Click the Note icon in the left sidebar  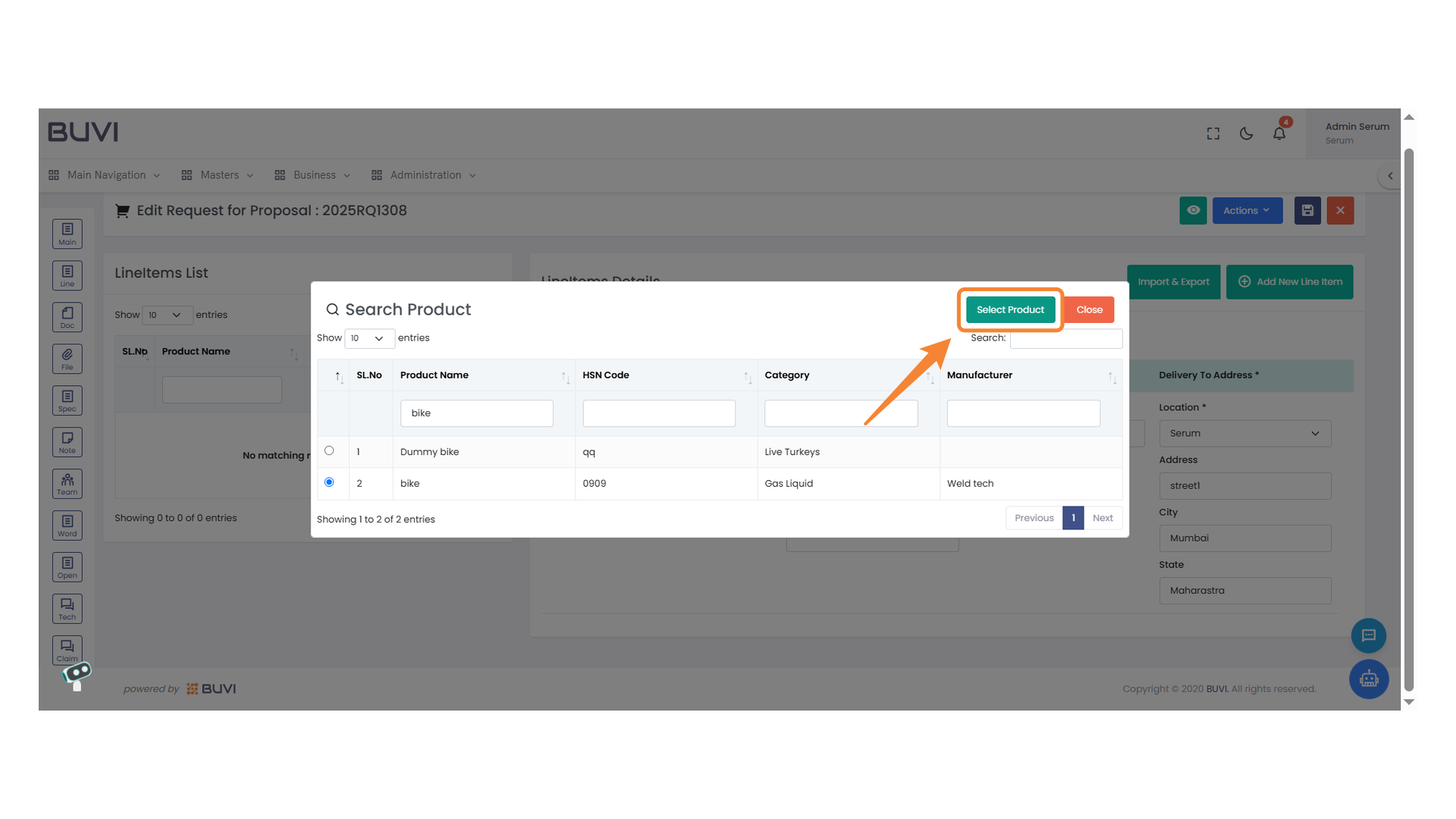[67, 441]
